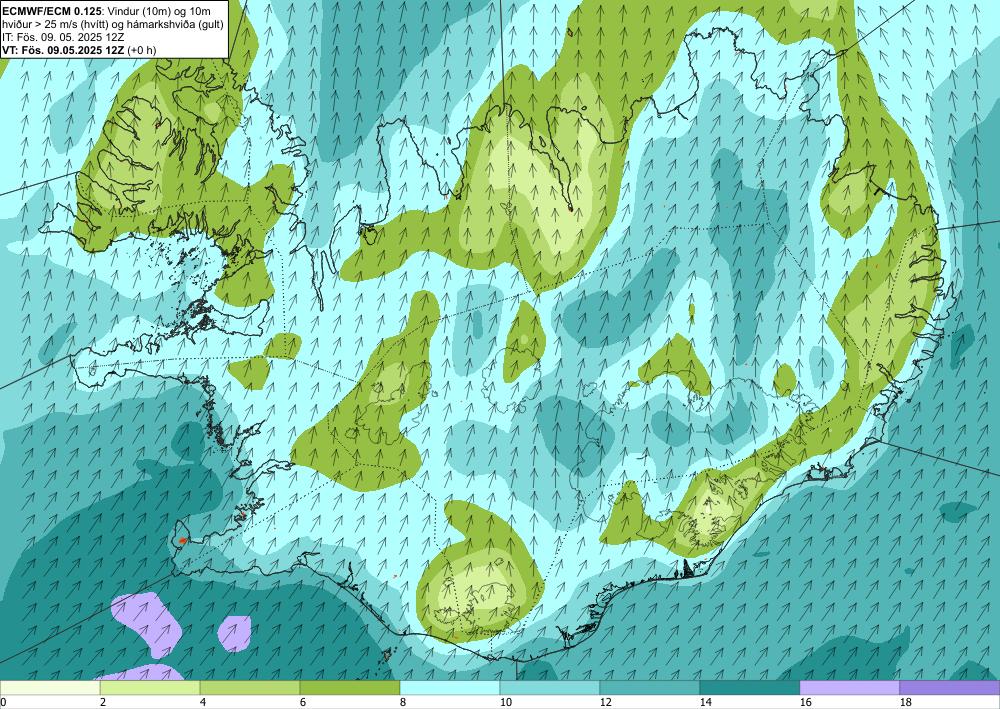Select the olive green 6–8 m/s legend swatch
Screen dimensions: 1000x709
pos(350,688)
